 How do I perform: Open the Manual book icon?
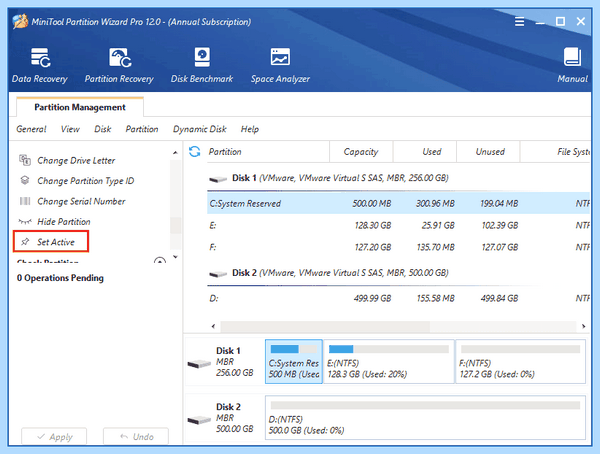572,57
